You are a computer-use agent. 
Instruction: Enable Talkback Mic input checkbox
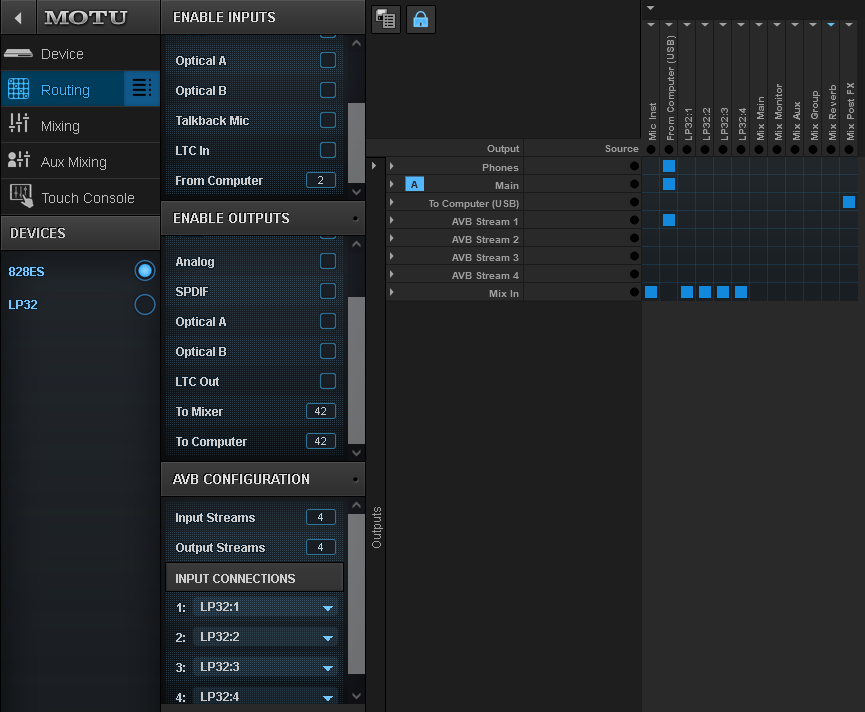coord(328,120)
